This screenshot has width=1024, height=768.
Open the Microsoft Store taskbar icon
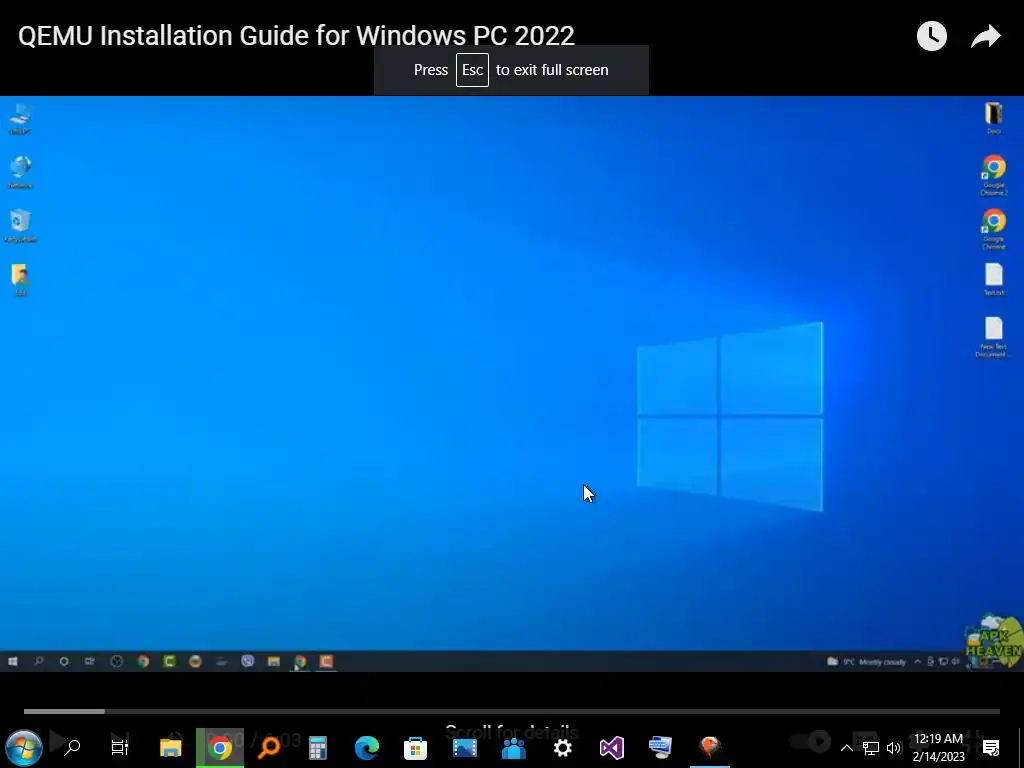click(x=415, y=748)
